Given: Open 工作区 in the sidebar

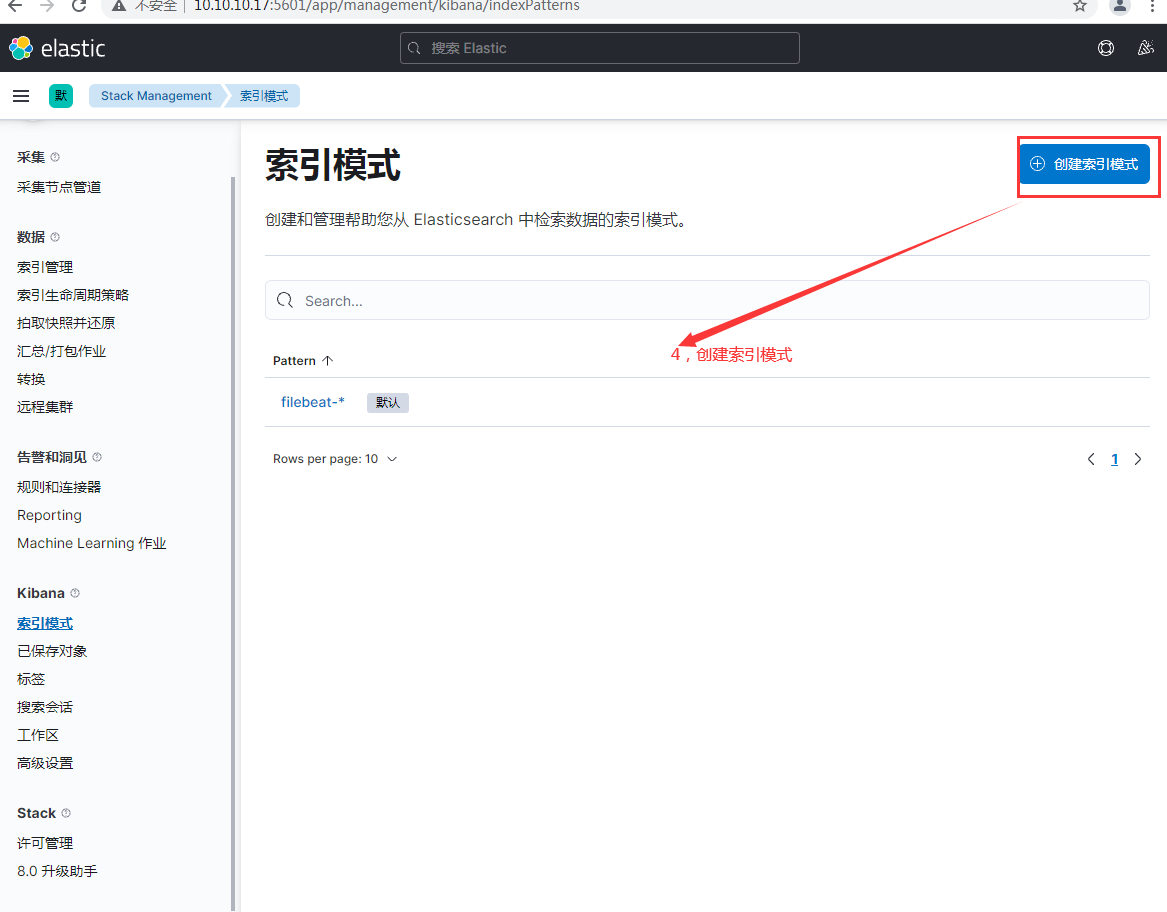Looking at the screenshot, I should pos(38,736).
